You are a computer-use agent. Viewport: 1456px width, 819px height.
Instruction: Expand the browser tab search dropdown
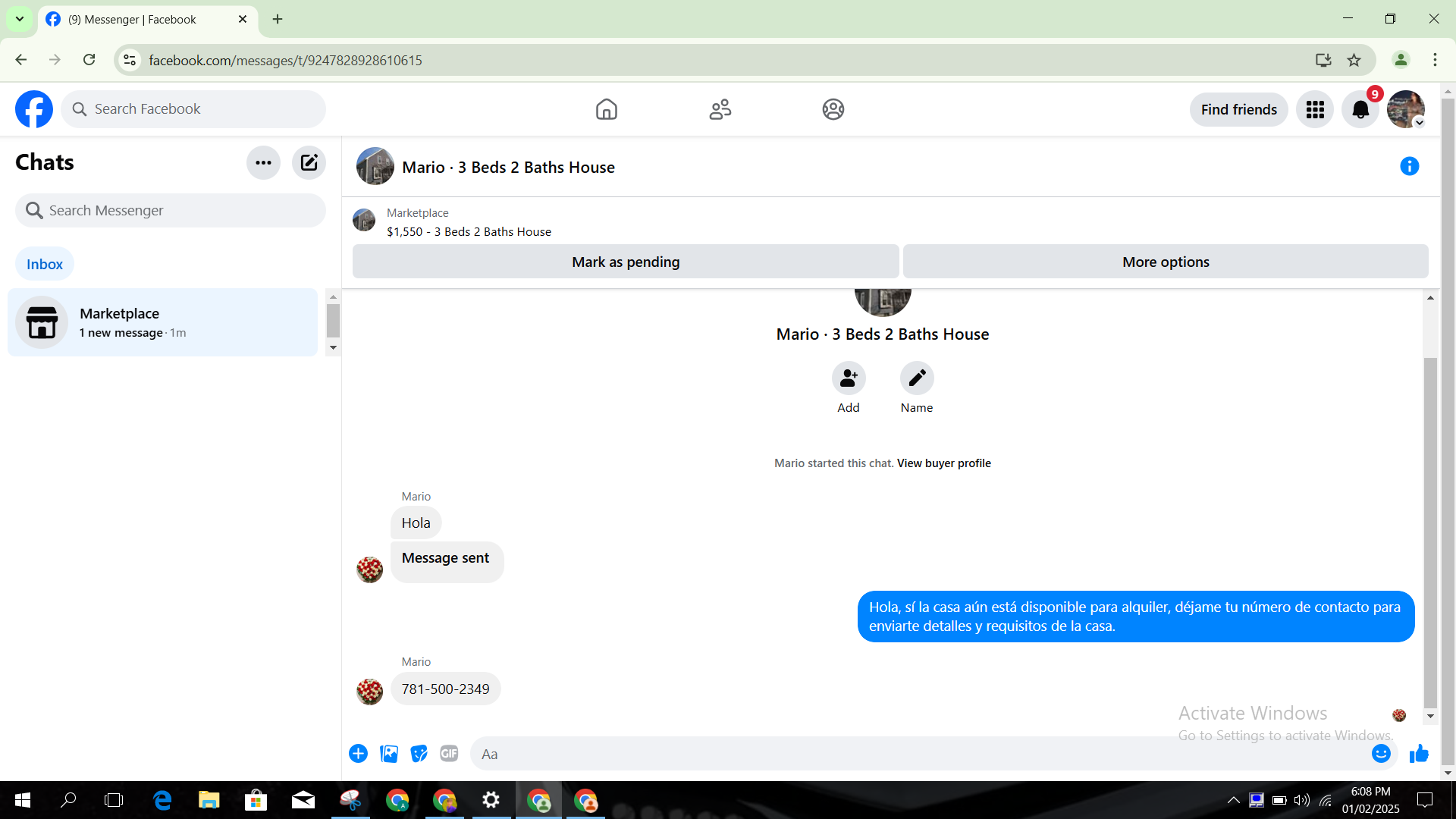click(20, 19)
